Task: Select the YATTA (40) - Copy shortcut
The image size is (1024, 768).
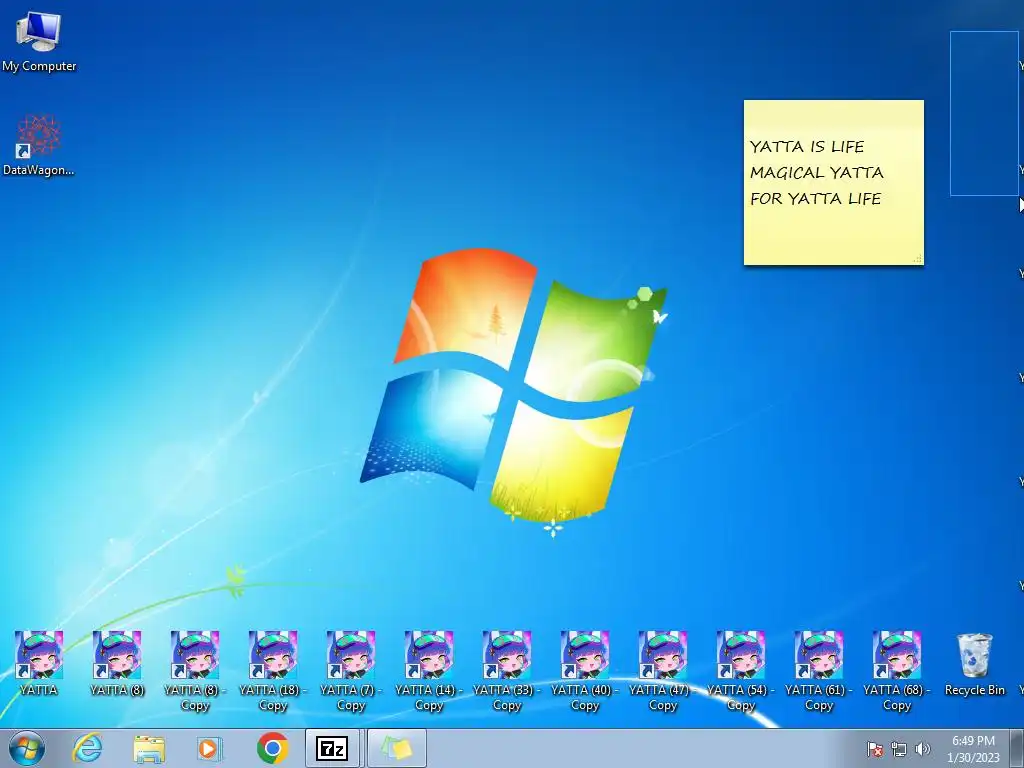Action: pos(584,671)
